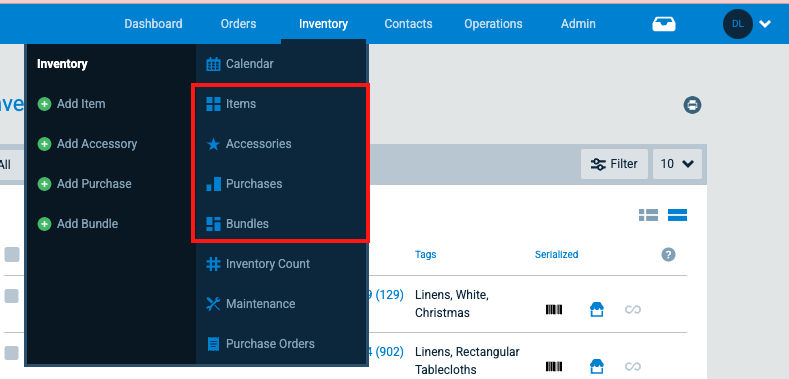Click storefront icon in Rectangular Tablecloths row
This screenshot has width=789, height=379.
(x=597, y=366)
